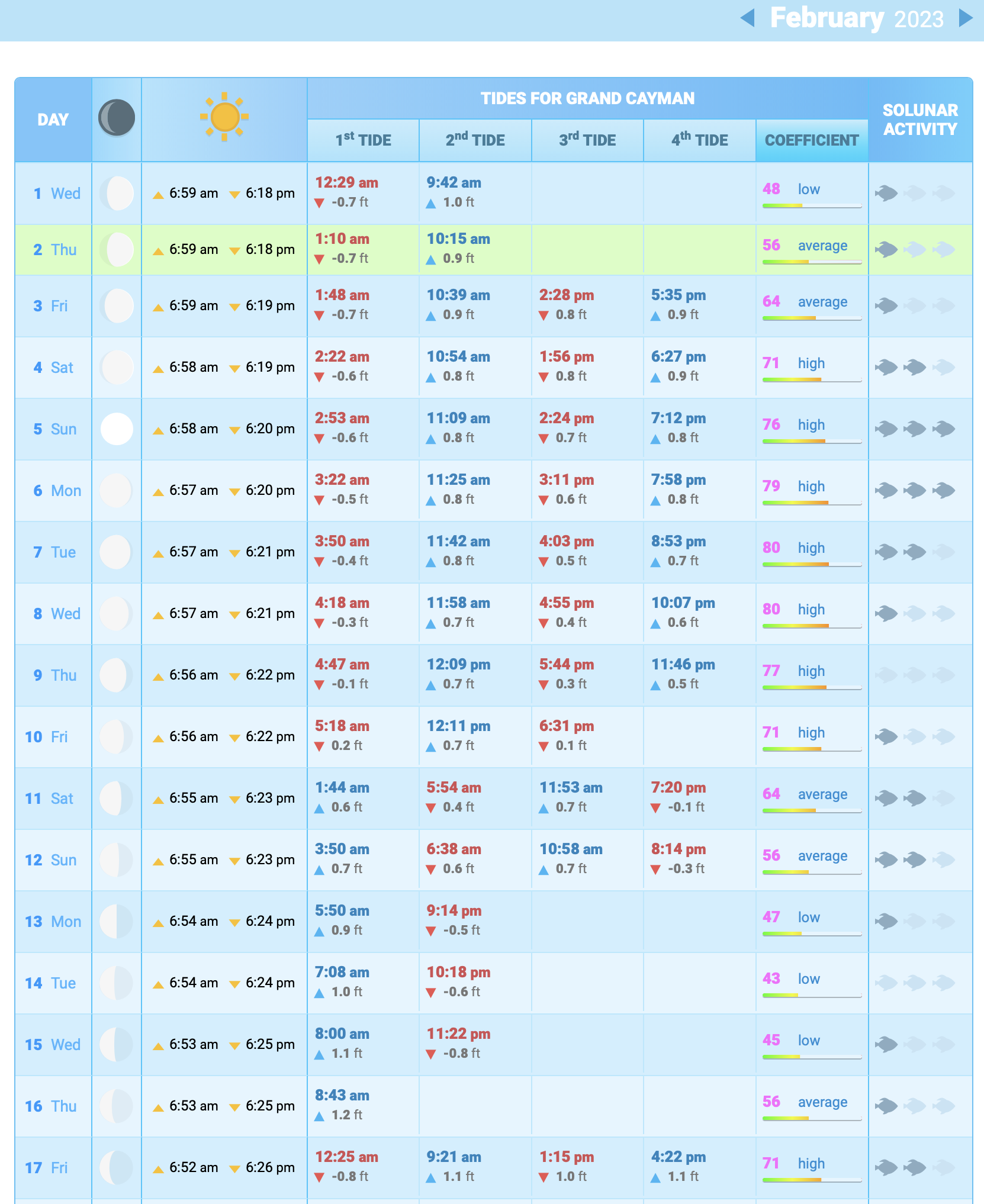
Task: Click coefficient bar for 14 Tue
Action: tap(811, 995)
